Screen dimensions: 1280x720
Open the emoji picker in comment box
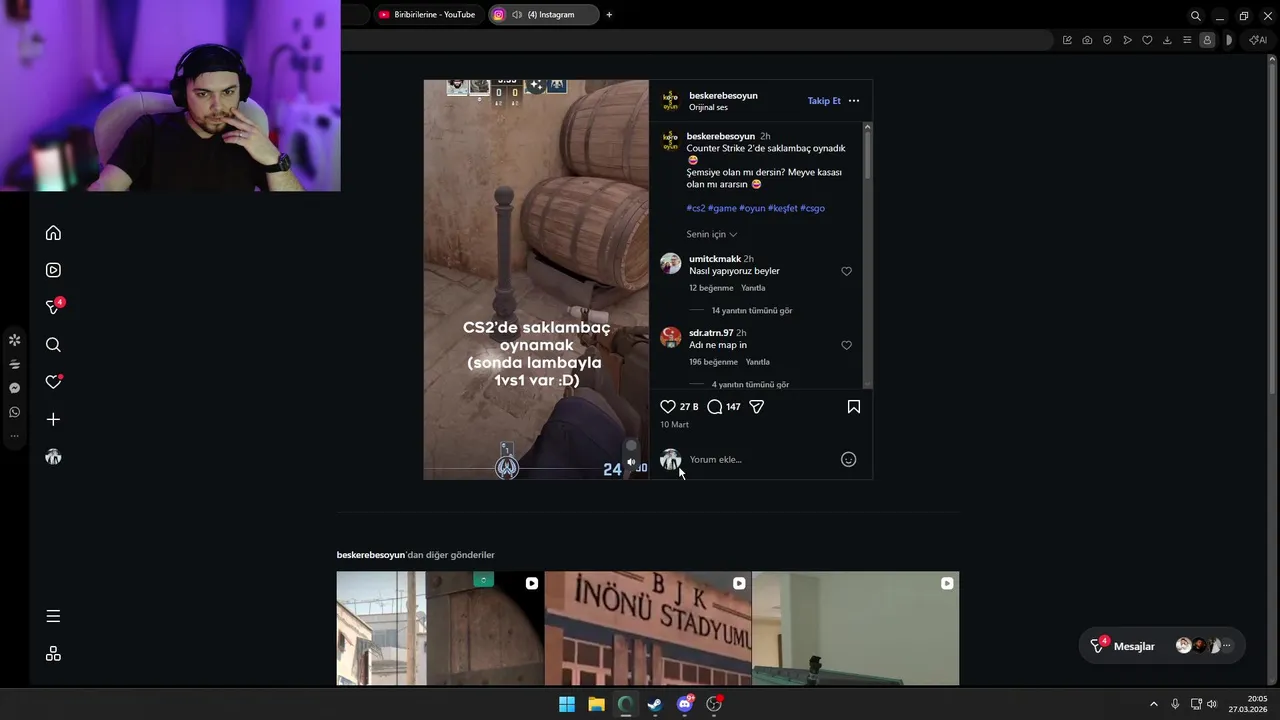(x=848, y=459)
